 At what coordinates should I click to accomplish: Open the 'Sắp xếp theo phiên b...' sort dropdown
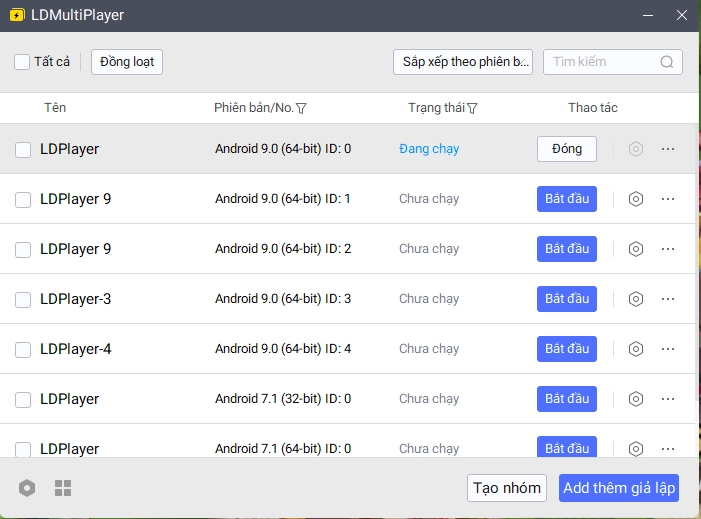(x=462, y=62)
